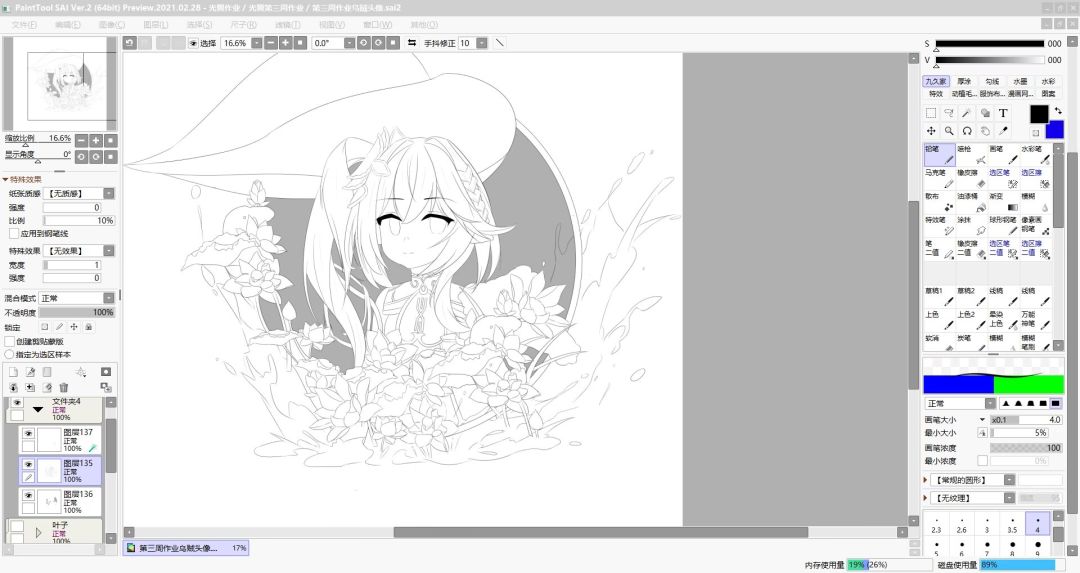
Task: Select the 橡皮擦 eraser tool
Action: pyautogui.click(x=971, y=178)
